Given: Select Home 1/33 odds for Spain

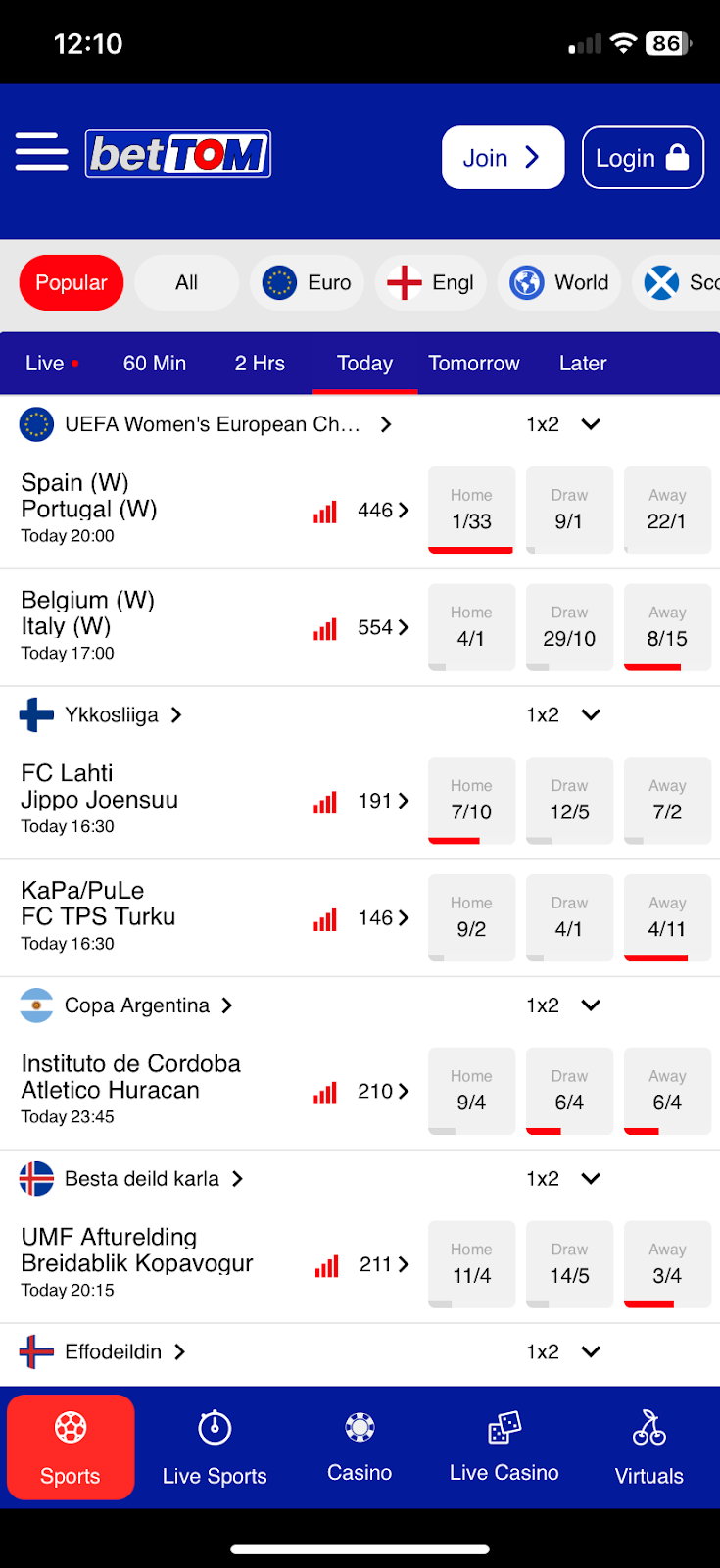Looking at the screenshot, I should pos(471,510).
